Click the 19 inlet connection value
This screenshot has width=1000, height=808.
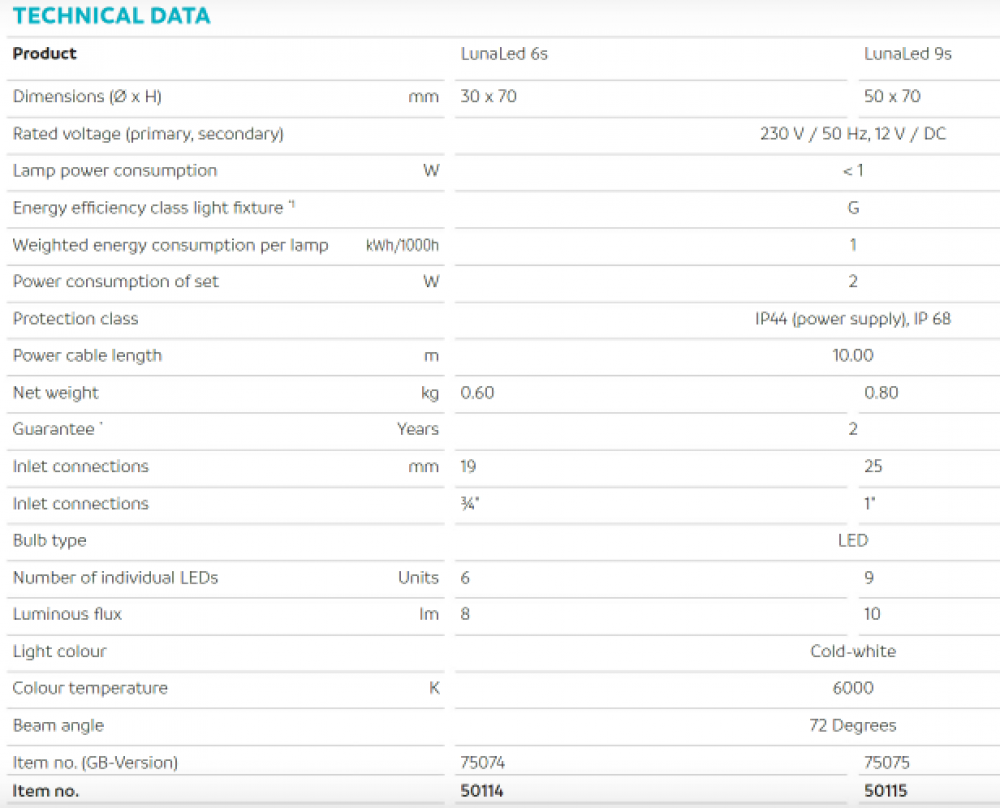468,466
